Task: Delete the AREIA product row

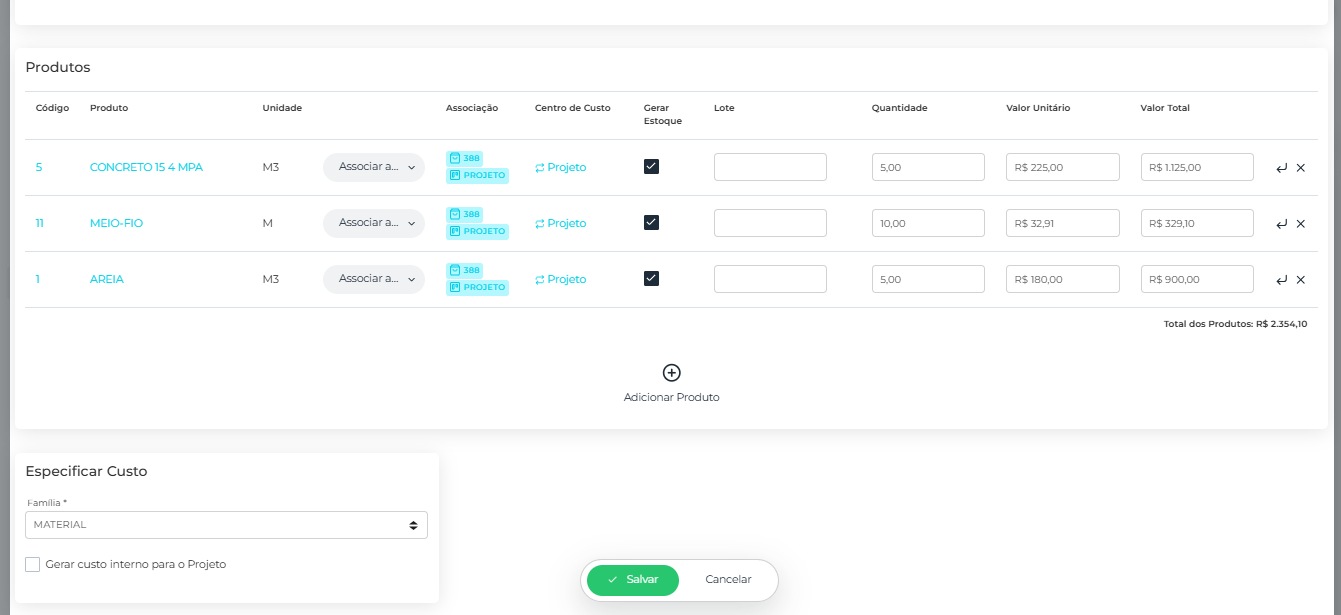Action: (1301, 280)
